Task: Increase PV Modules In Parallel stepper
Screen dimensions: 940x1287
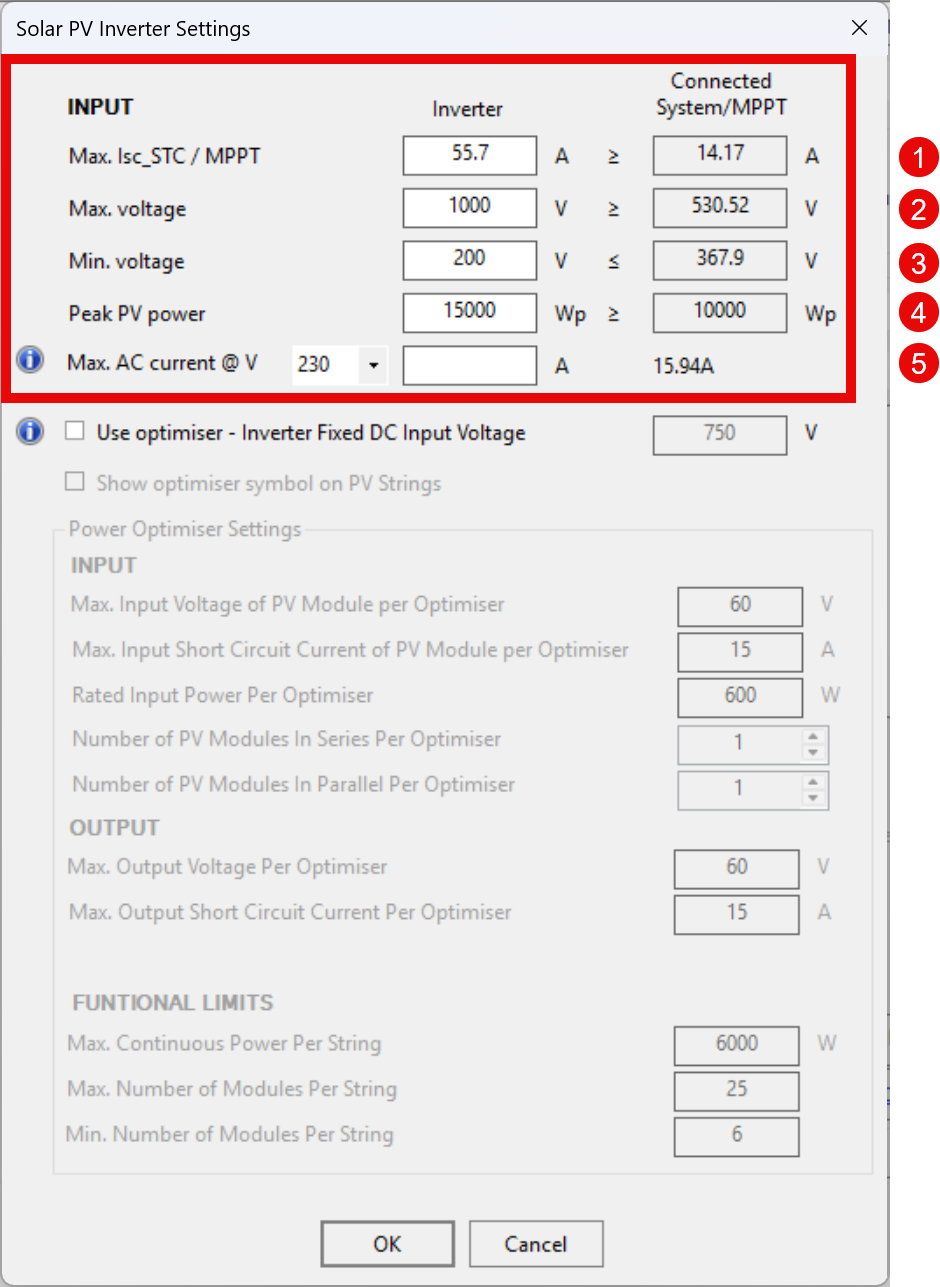Action: click(813, 781)
